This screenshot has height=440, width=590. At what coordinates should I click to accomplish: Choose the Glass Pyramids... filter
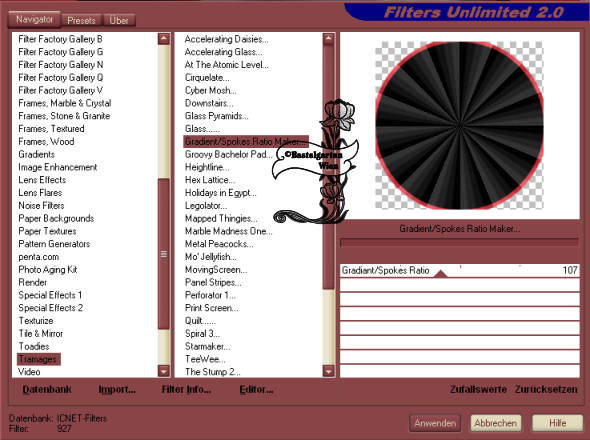[216, 116]
